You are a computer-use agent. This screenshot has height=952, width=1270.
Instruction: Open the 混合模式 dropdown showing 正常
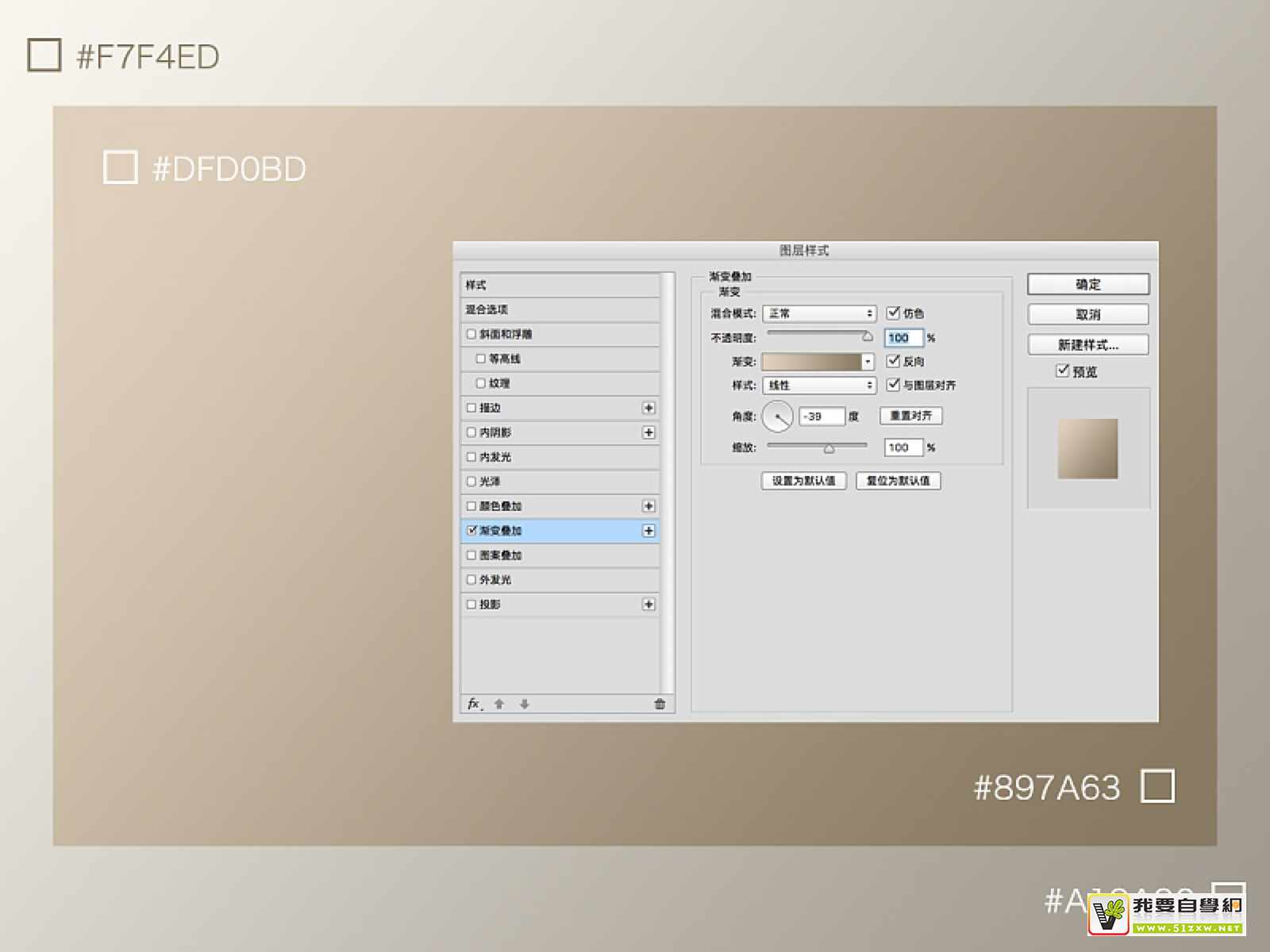819,313
